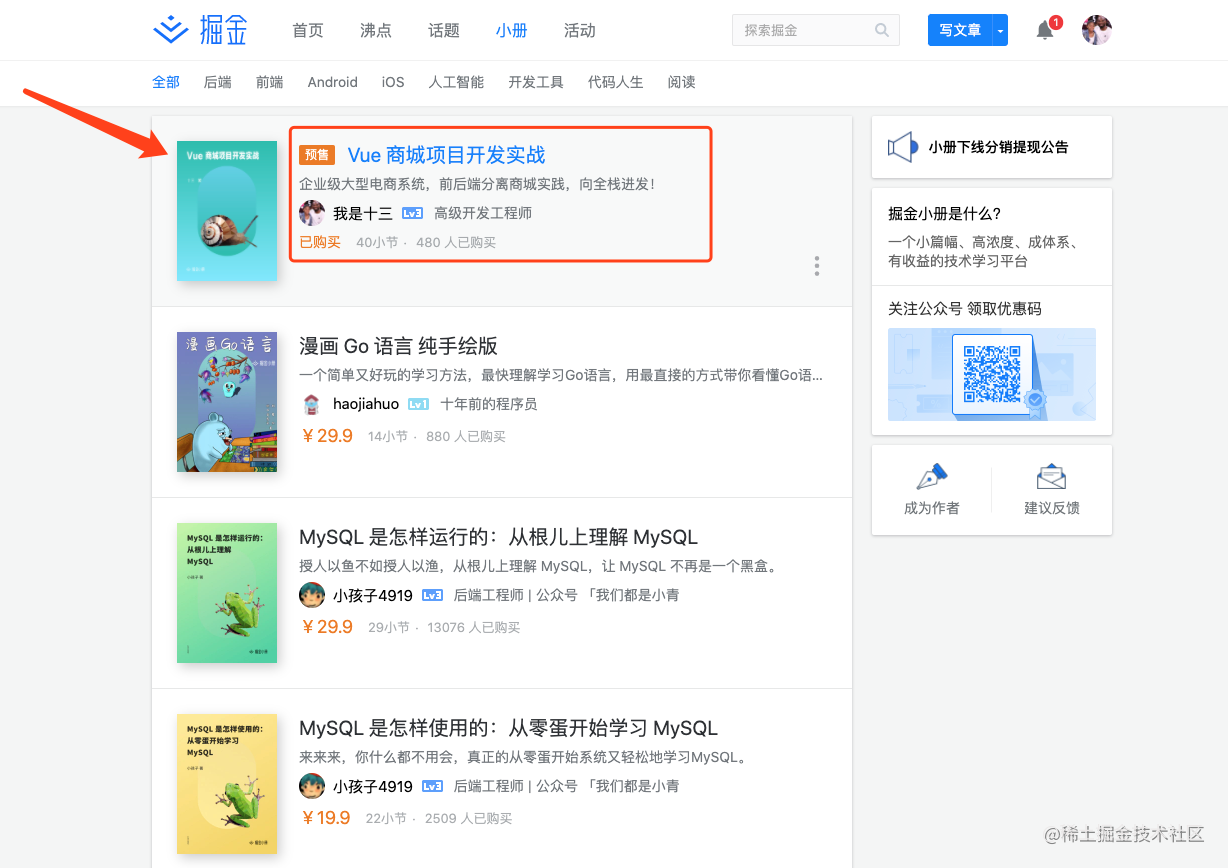Click ￥19.9 price text
This screenshot has height=868, width=1228.
(x=326, y=818)
